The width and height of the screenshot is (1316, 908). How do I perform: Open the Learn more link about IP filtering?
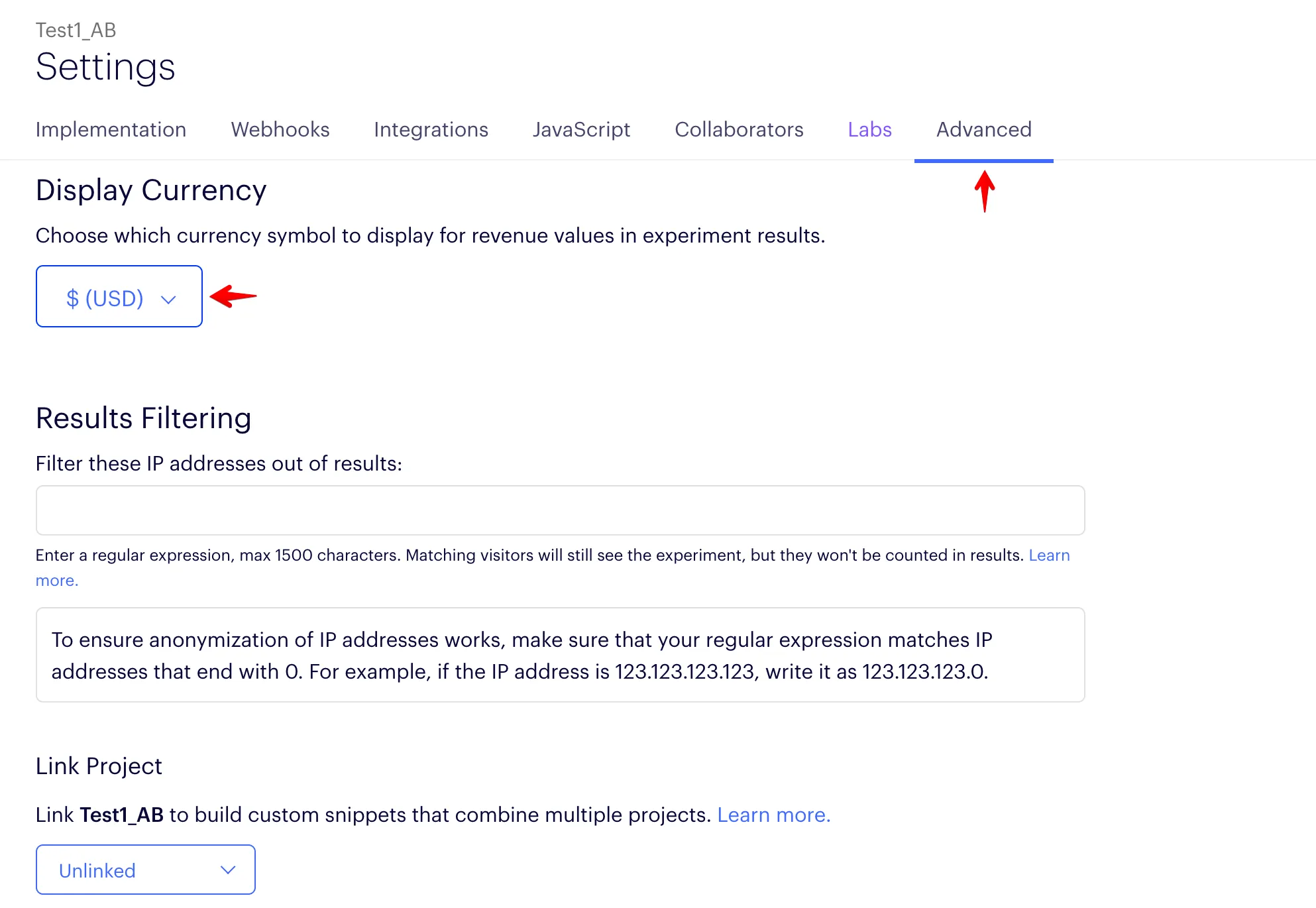pos(1049,555)
